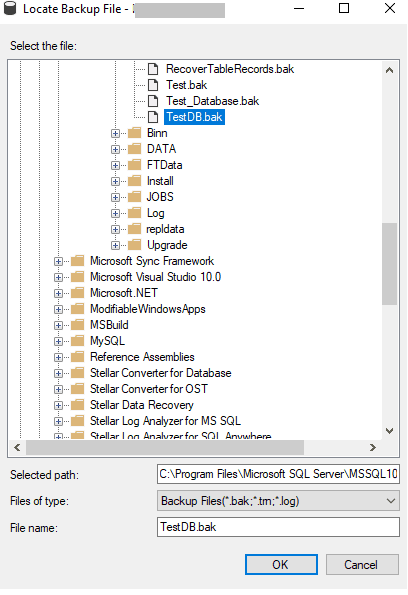Screen dimensions: 408x595
Task: Select the highlighted TestDB.bak entry
Action: point(194,117)
